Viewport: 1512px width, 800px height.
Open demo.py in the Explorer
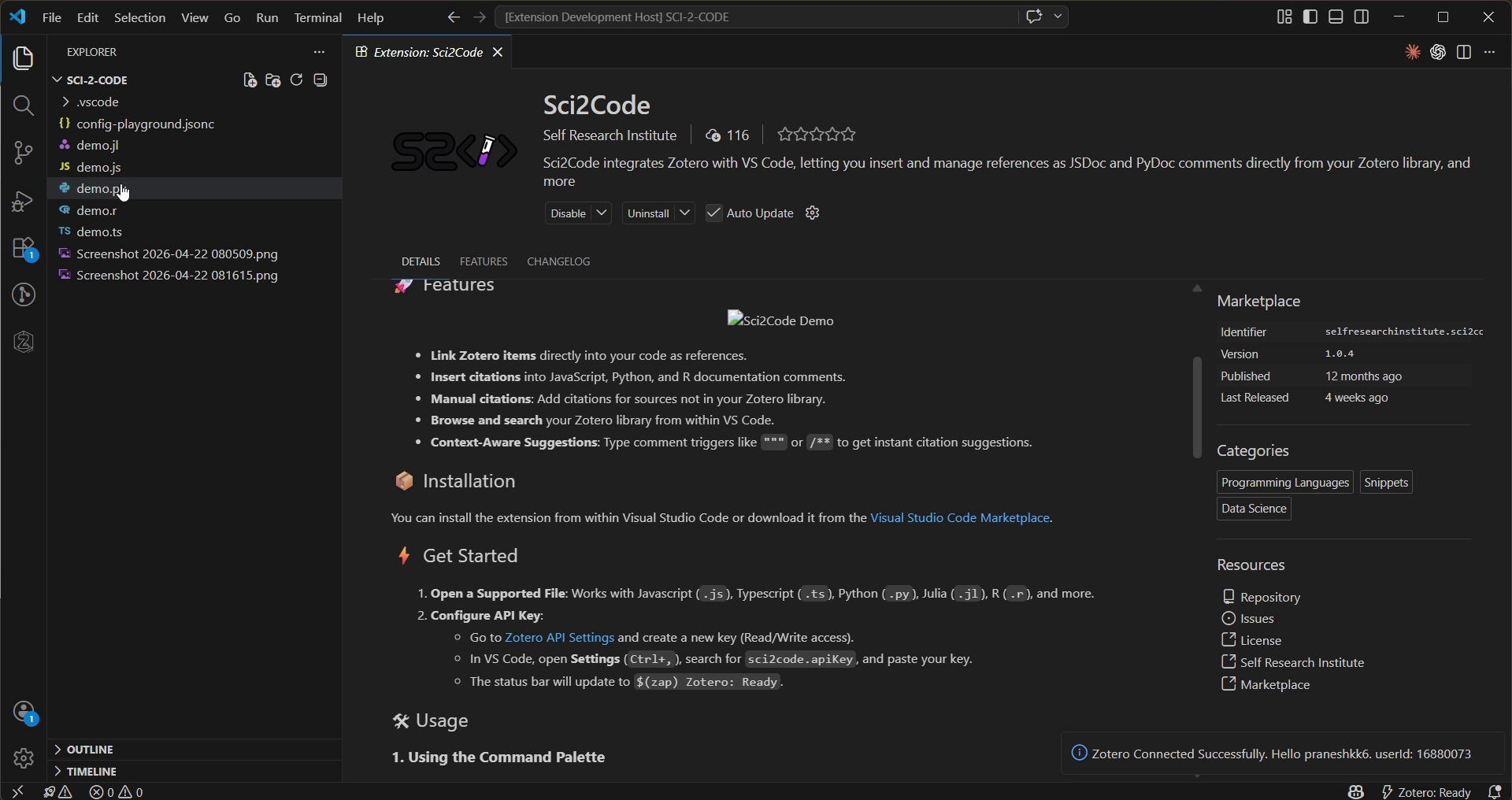coord(195,189)
